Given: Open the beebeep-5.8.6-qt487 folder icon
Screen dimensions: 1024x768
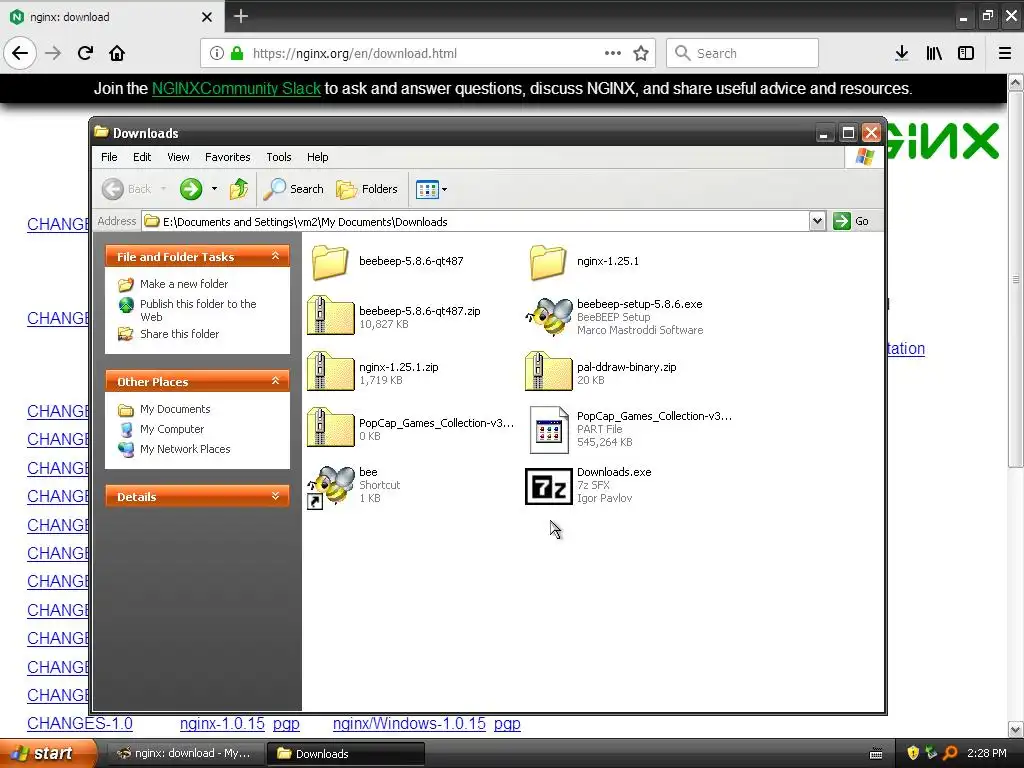Looking at the screenshot, I should pos(330,261).
